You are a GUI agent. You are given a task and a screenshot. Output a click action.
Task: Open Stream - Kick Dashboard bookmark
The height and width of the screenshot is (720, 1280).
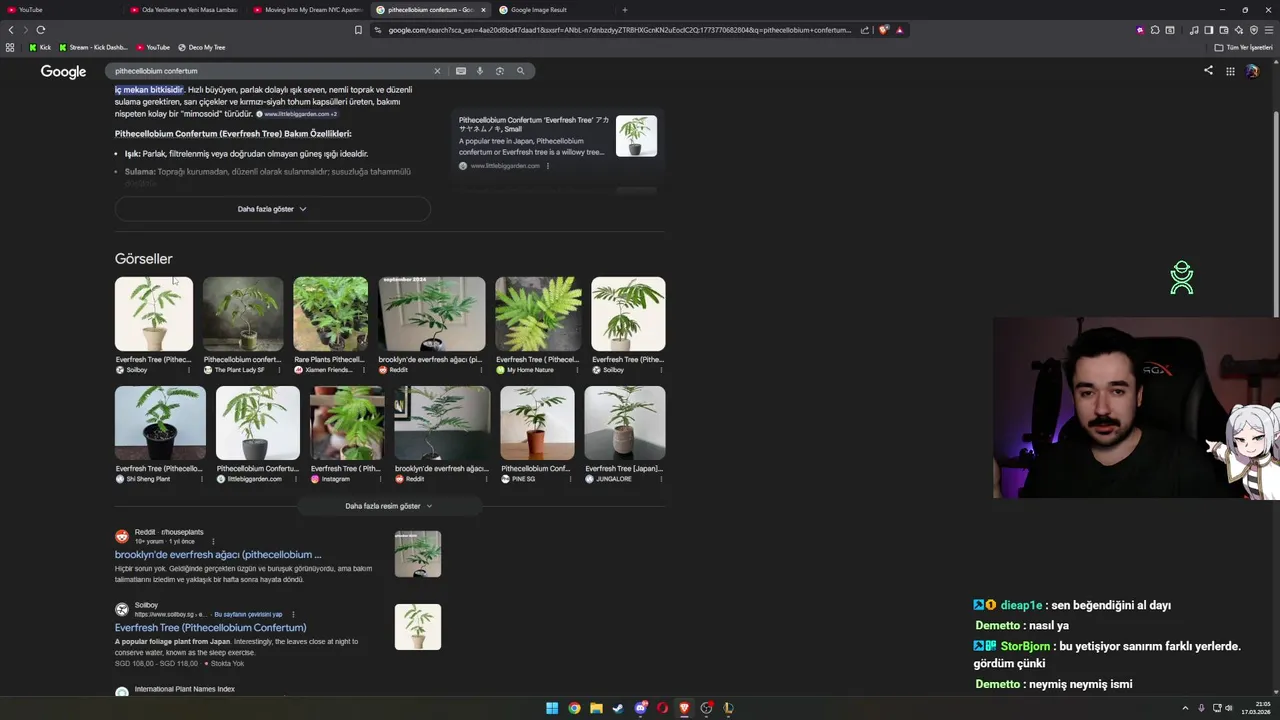[x=94, y=47]
